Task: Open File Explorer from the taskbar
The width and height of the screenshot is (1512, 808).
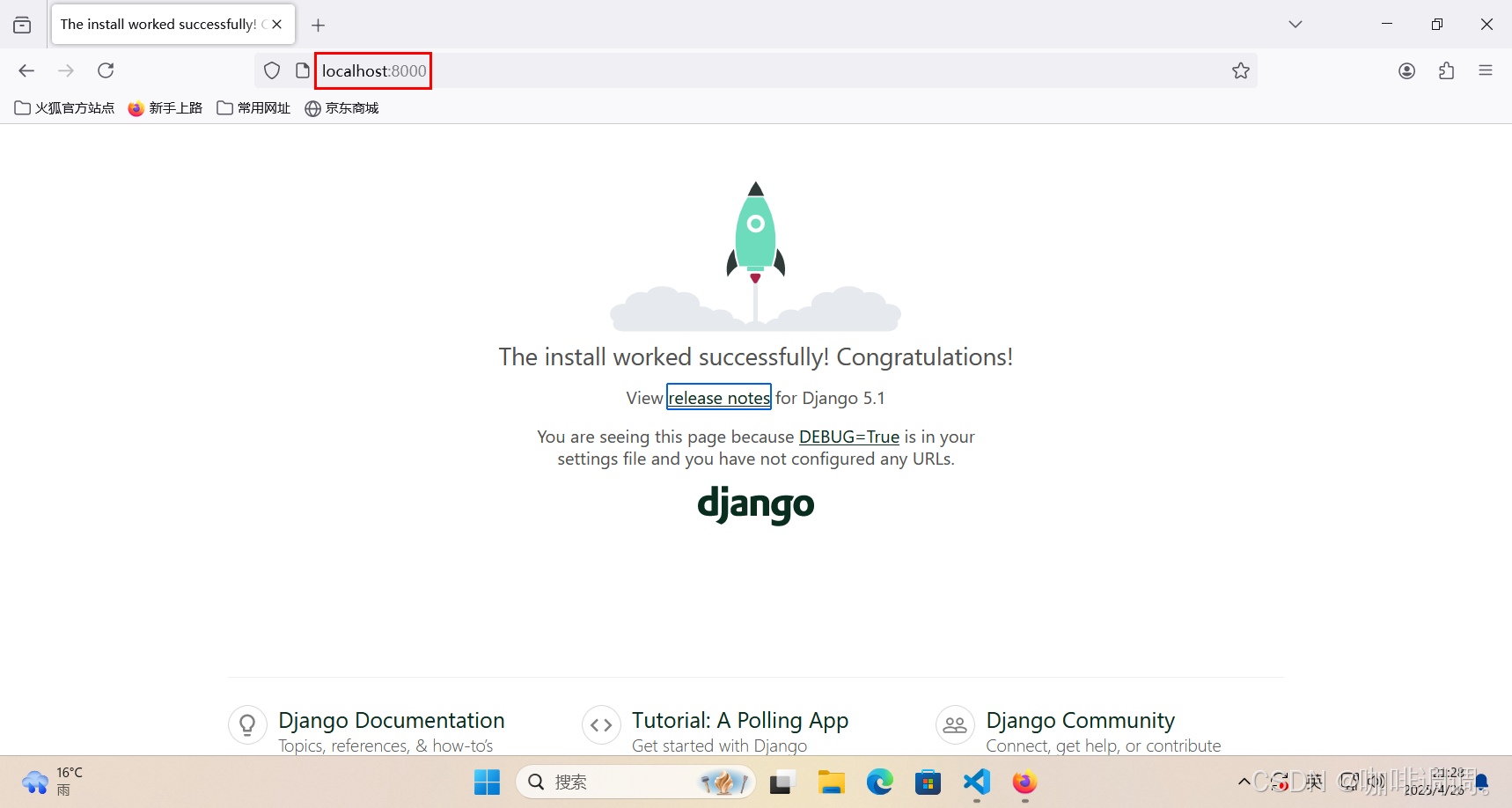Action: pos(831,782)
